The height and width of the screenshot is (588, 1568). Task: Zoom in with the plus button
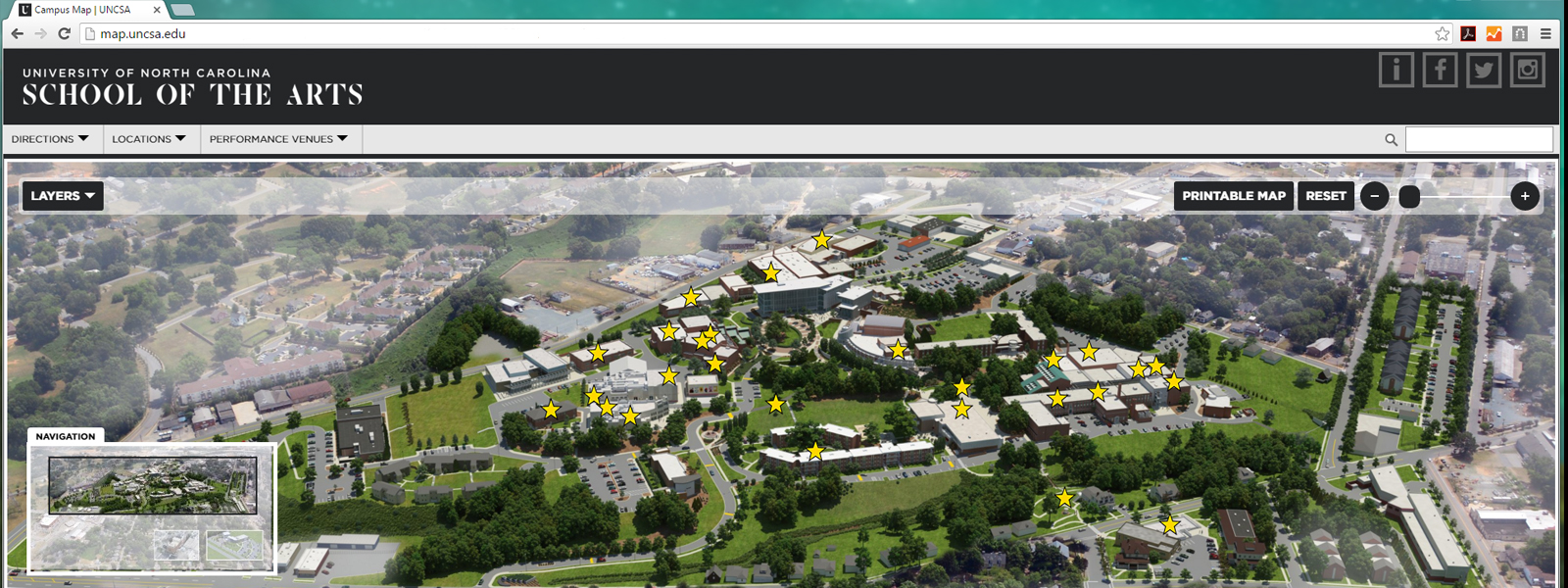1525,196
